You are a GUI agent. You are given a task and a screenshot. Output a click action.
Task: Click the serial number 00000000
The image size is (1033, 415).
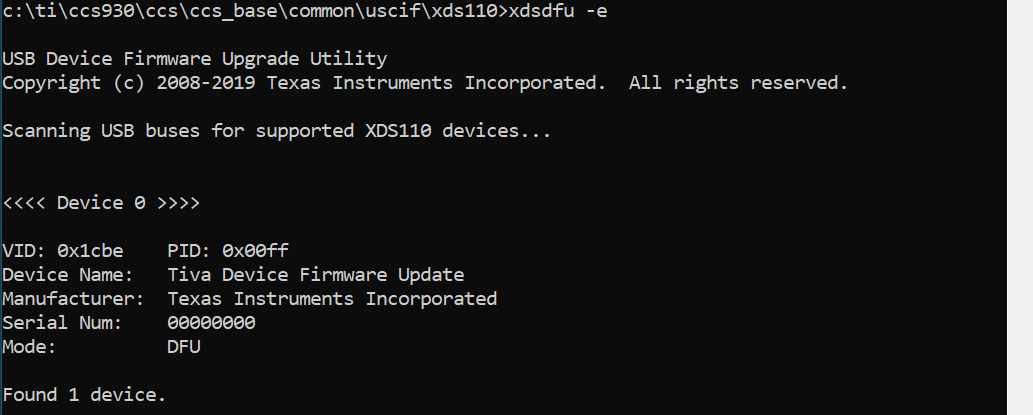click(x=211, y=322)
